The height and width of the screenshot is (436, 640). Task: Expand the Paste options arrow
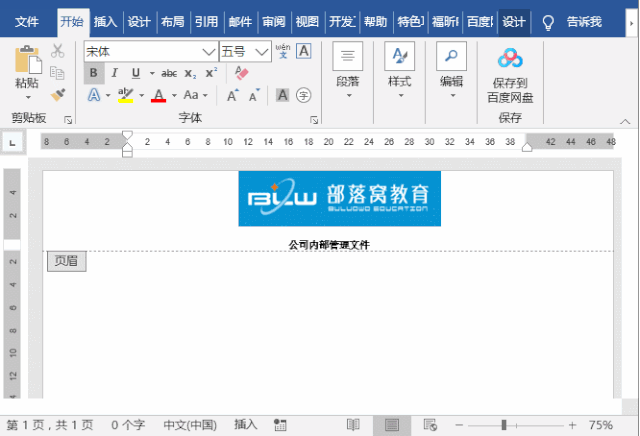tap(28, 97)
